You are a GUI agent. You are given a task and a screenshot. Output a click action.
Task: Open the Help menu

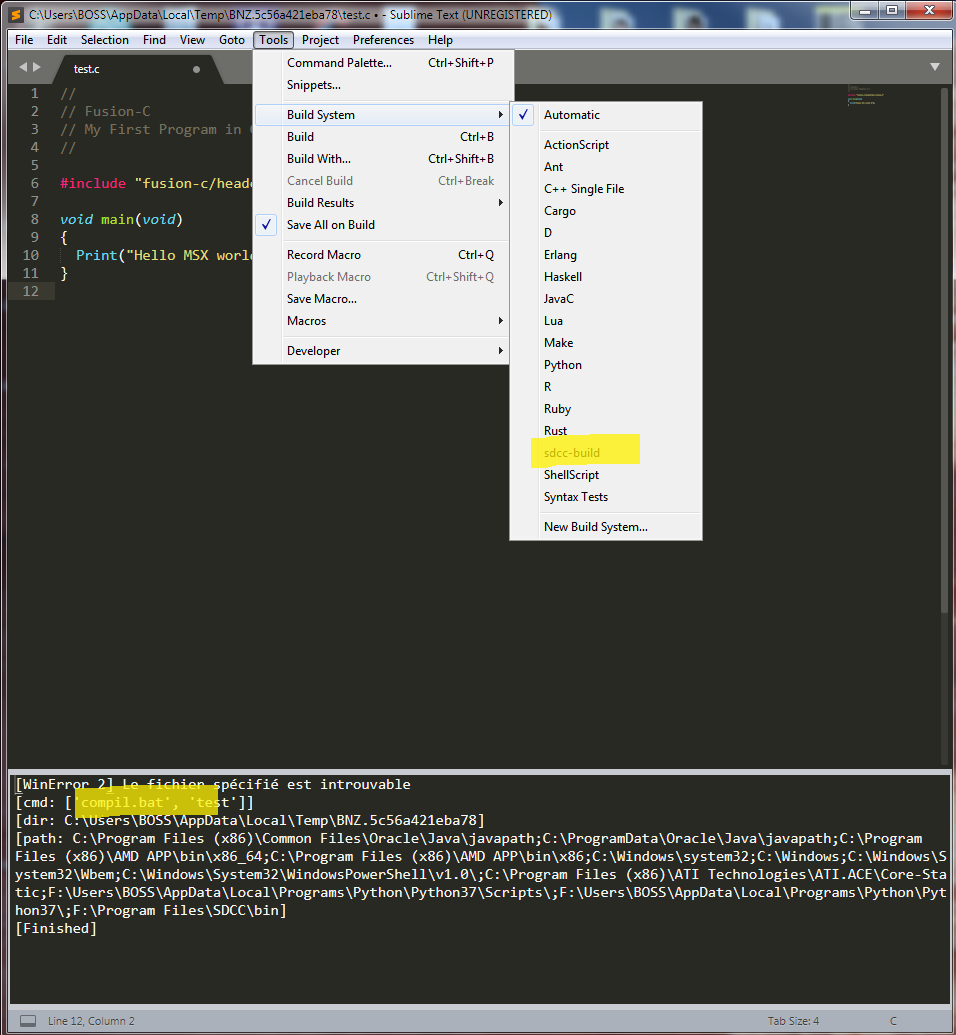(x=440, y=40)
